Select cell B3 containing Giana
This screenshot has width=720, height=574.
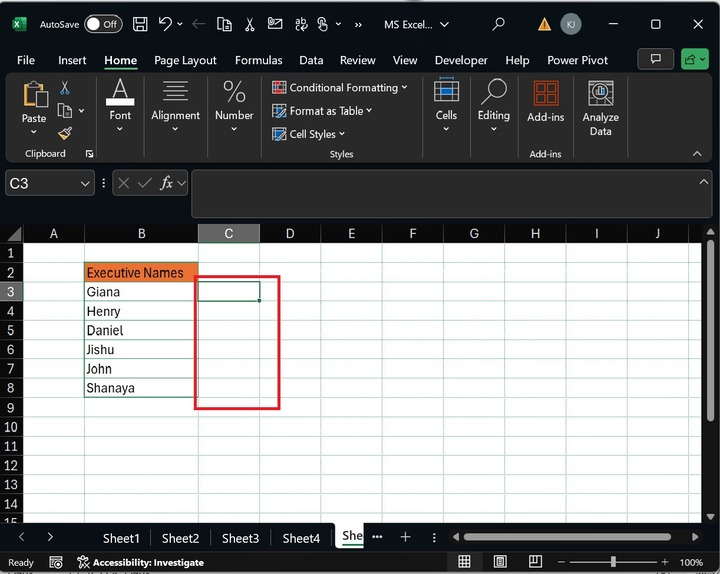point(141,292)
